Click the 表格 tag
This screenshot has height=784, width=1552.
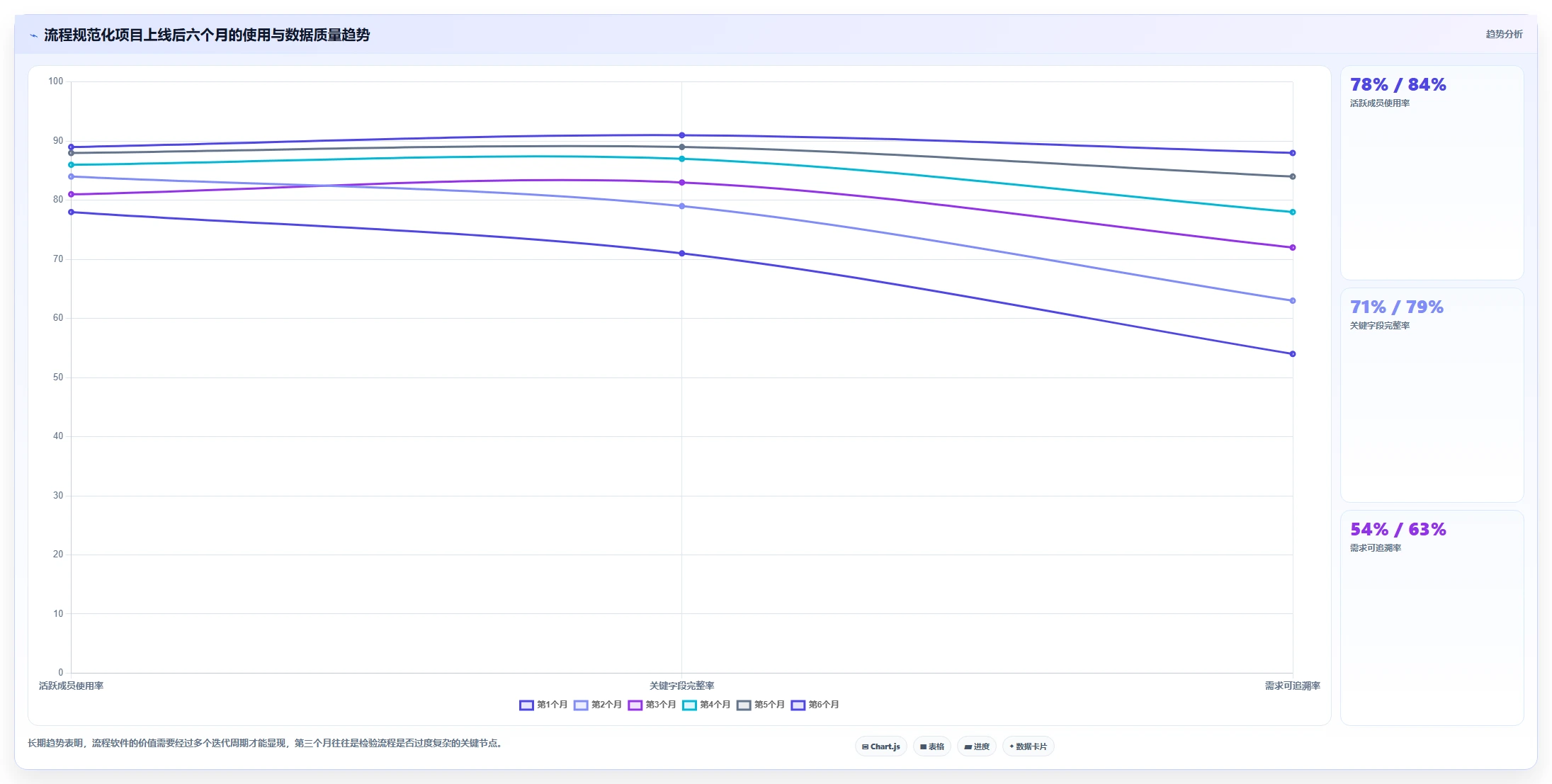pos(932,746)
